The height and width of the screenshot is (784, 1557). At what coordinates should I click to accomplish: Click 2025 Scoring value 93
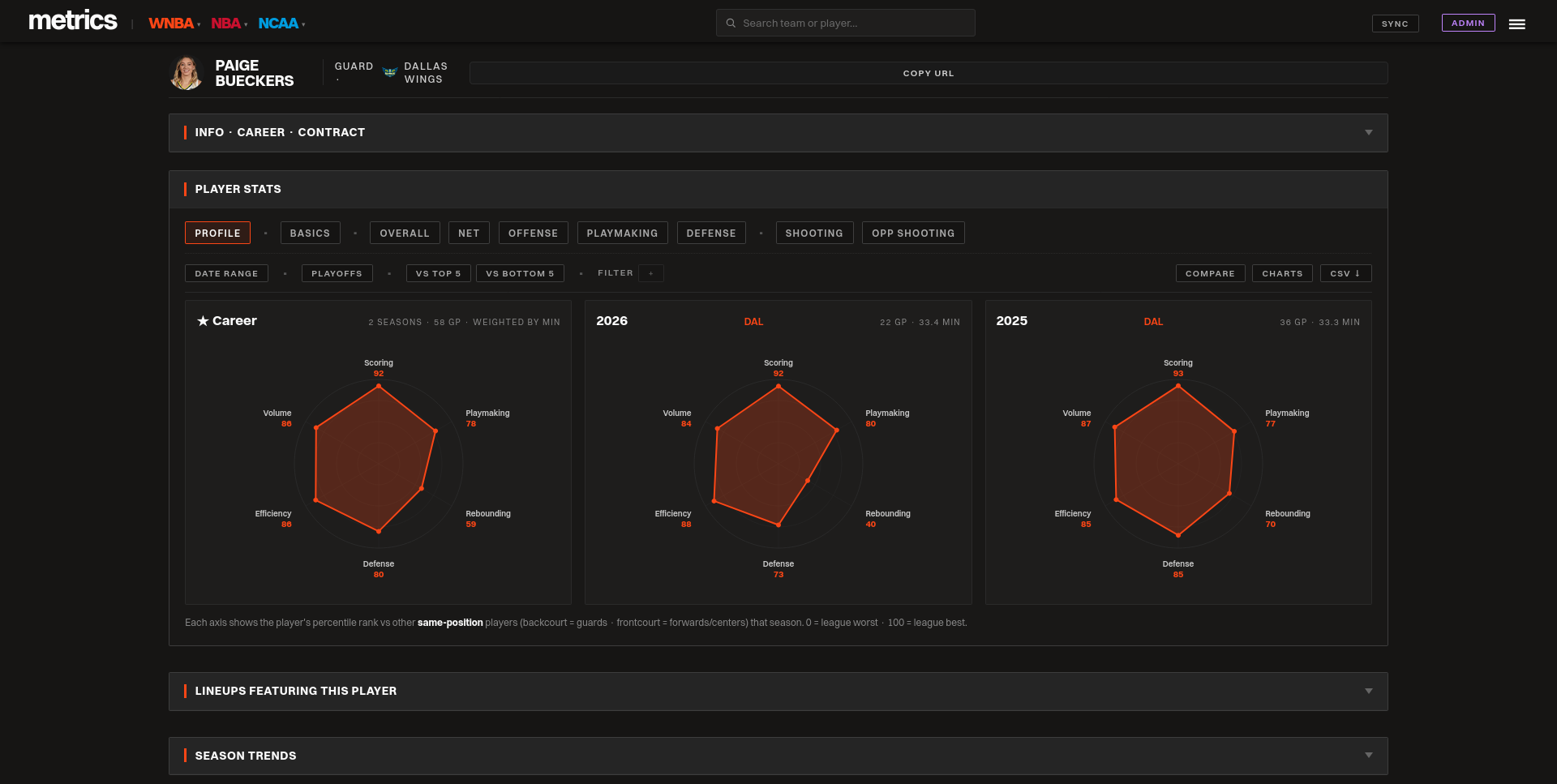tap(1178, 374)
